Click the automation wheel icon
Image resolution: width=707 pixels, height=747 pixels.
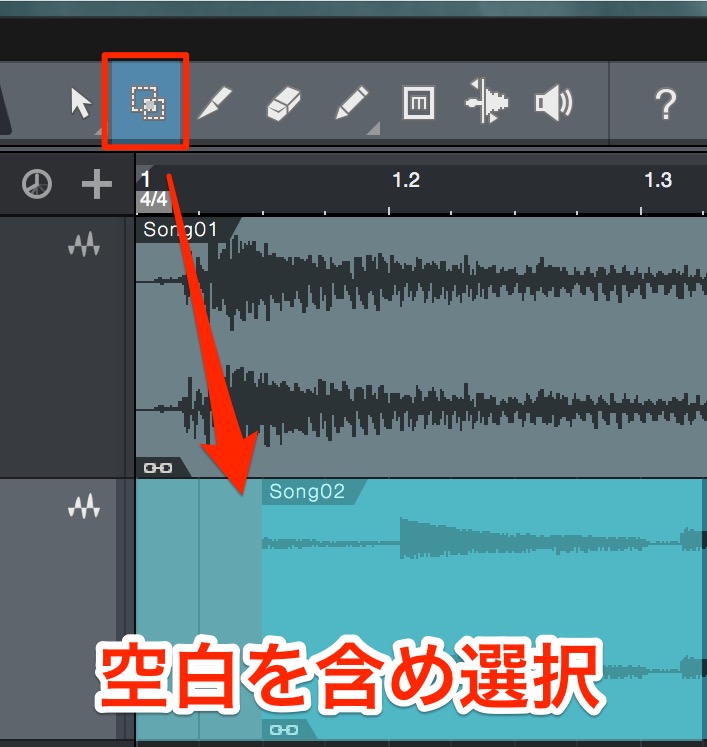click(37, 183)
